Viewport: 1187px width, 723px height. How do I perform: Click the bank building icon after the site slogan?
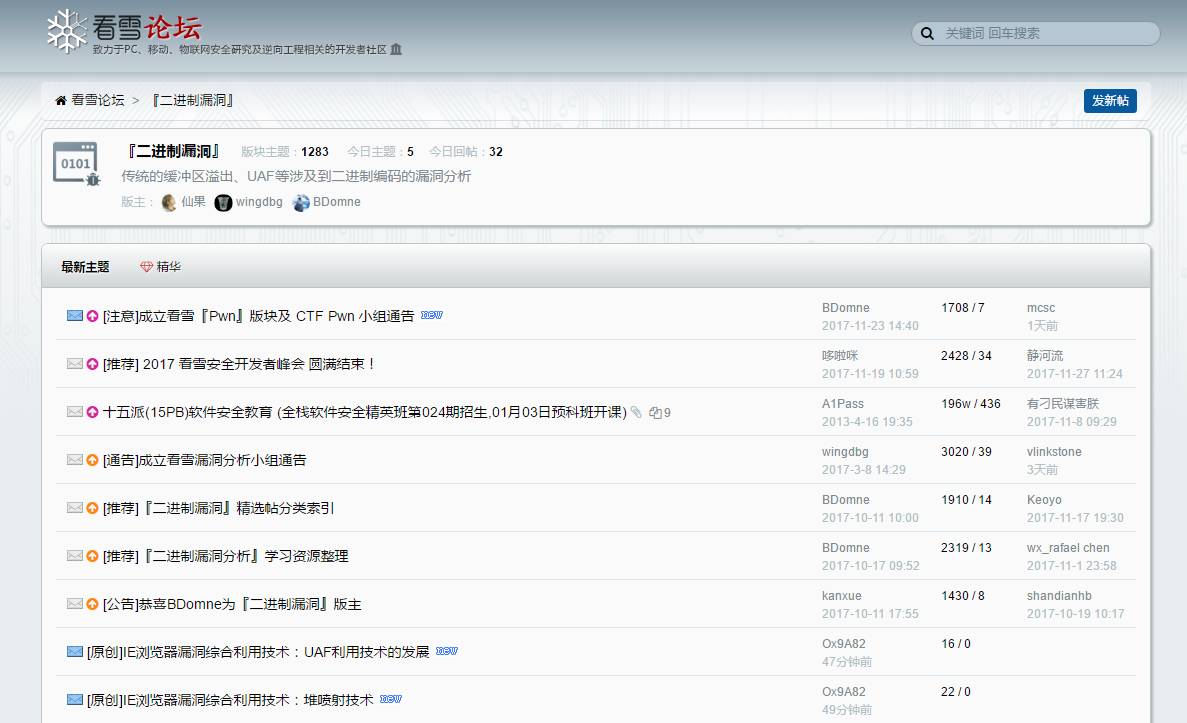396,49
